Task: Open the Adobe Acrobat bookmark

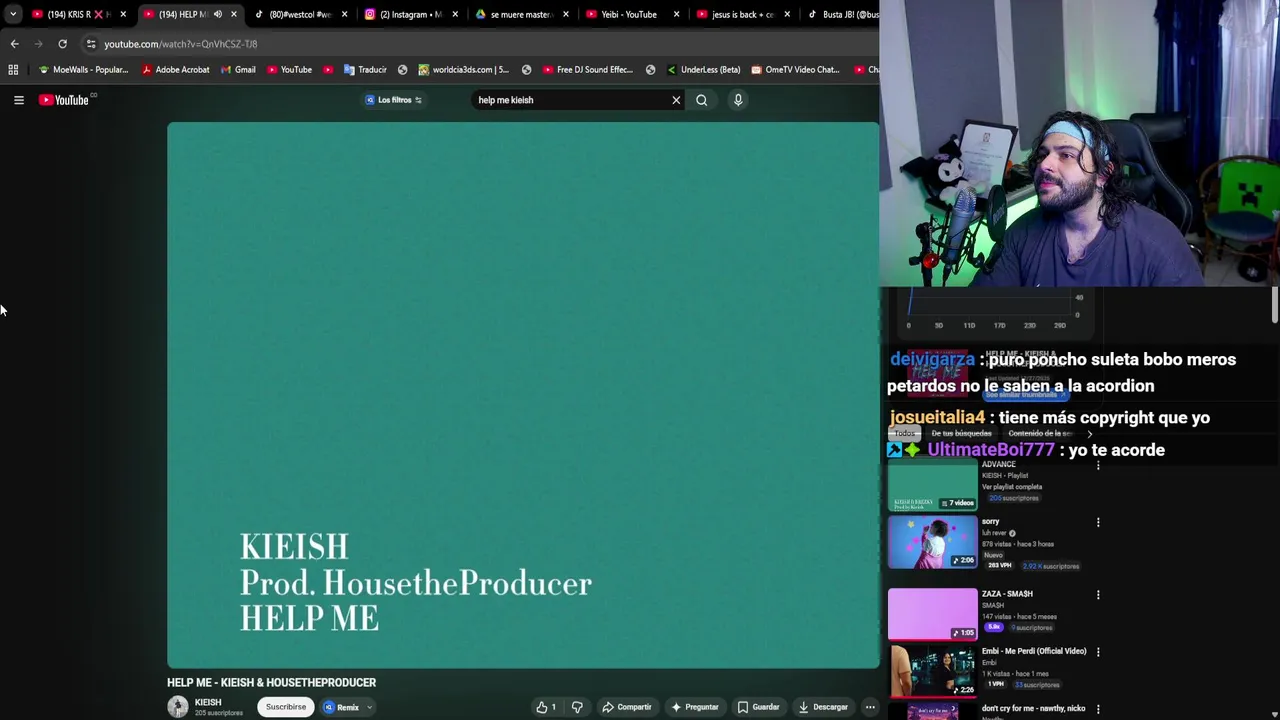Action: click(x=175, y=70)
